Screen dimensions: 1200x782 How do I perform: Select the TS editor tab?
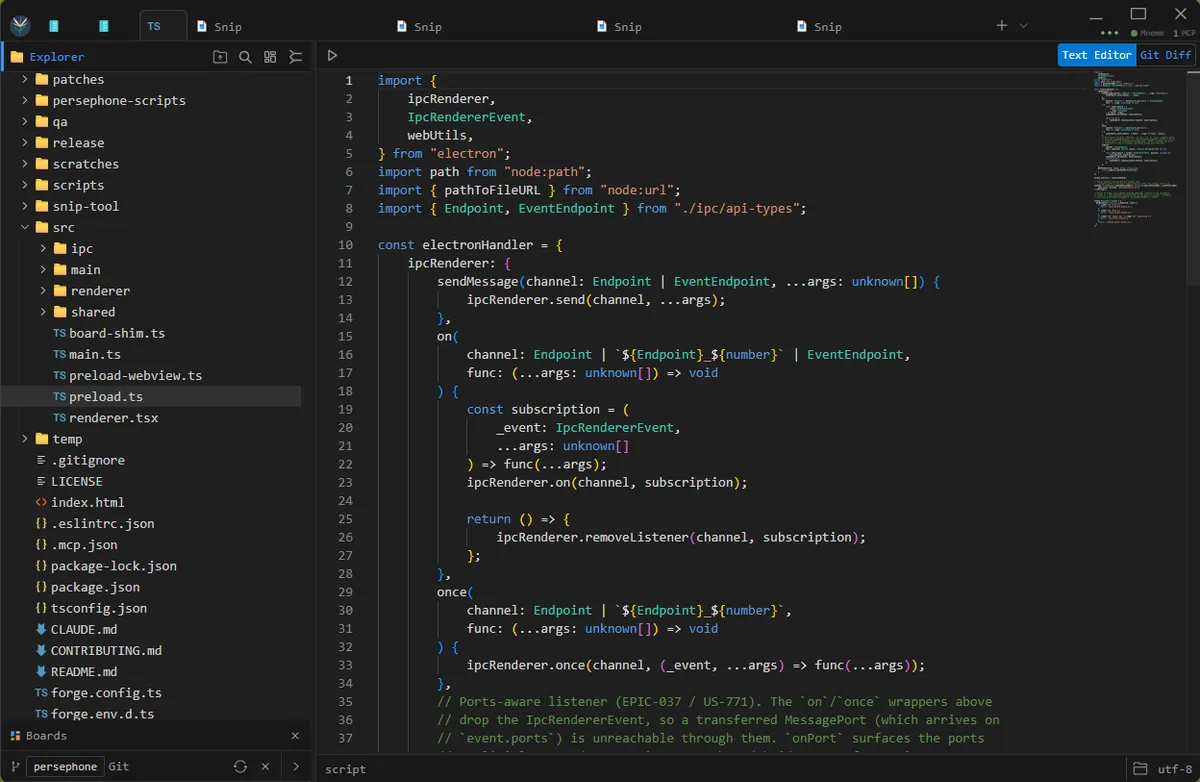coord(163,26)
